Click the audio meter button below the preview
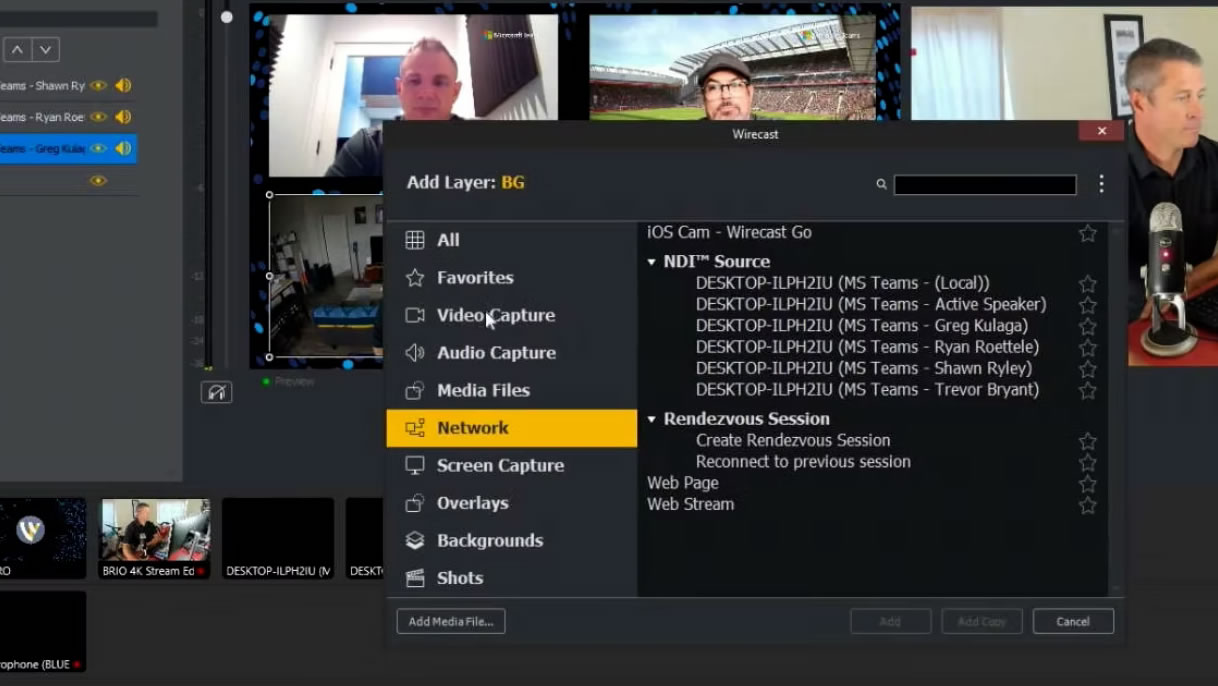The width and height of the screenshot is (1218, 686). point(217,392)
